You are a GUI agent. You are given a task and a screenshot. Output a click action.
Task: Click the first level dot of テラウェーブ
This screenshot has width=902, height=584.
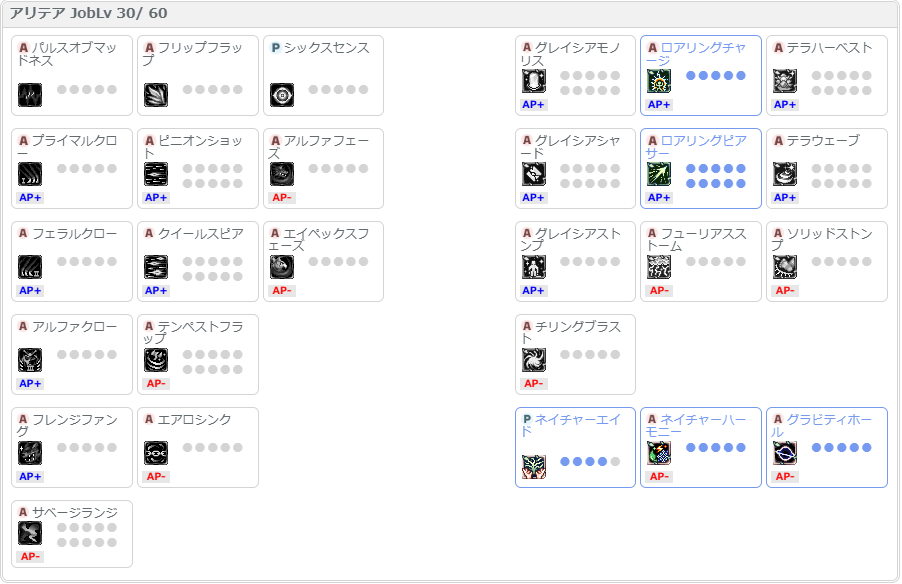(815, 169)
